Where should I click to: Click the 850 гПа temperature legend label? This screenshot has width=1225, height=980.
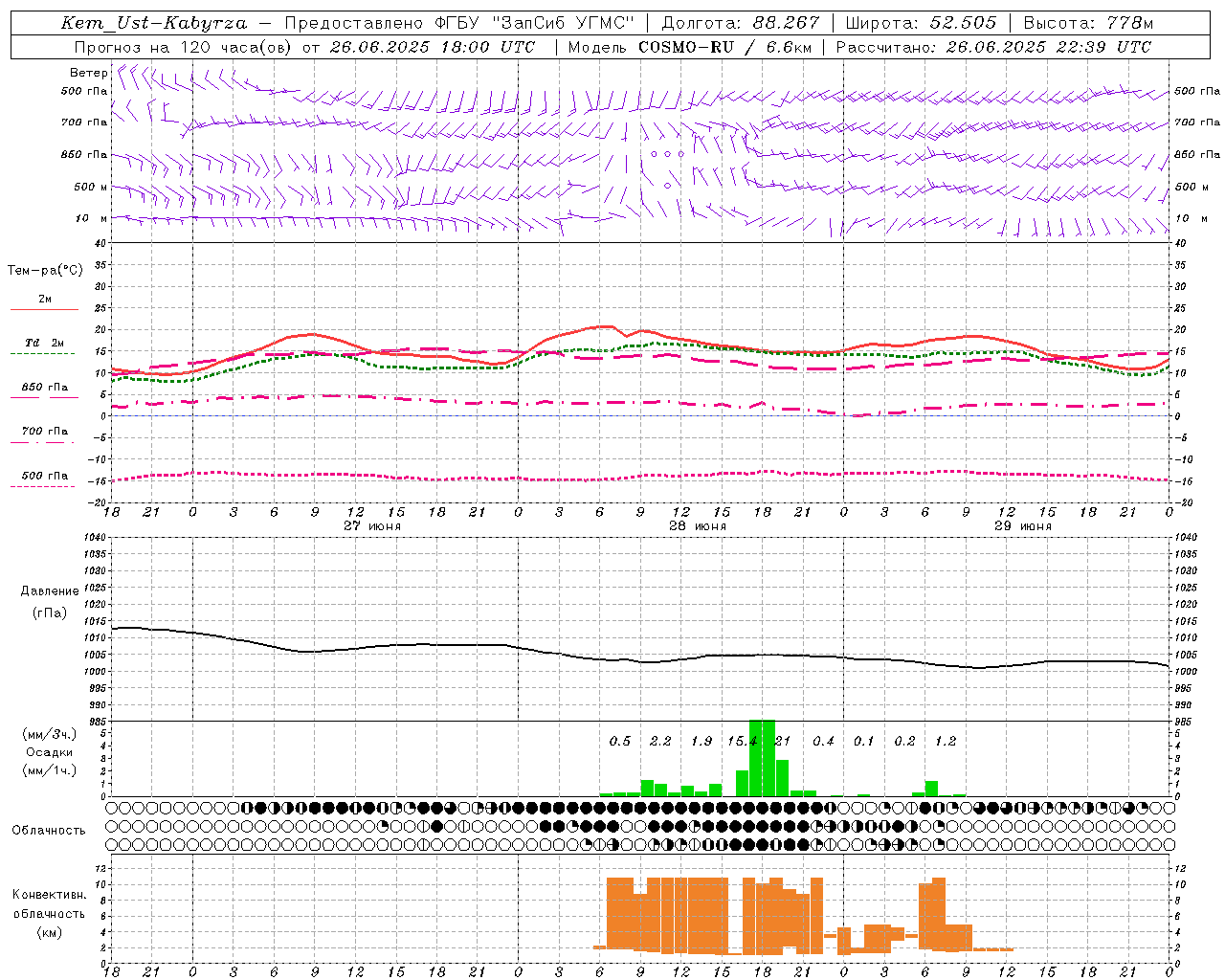click(45, 388)
